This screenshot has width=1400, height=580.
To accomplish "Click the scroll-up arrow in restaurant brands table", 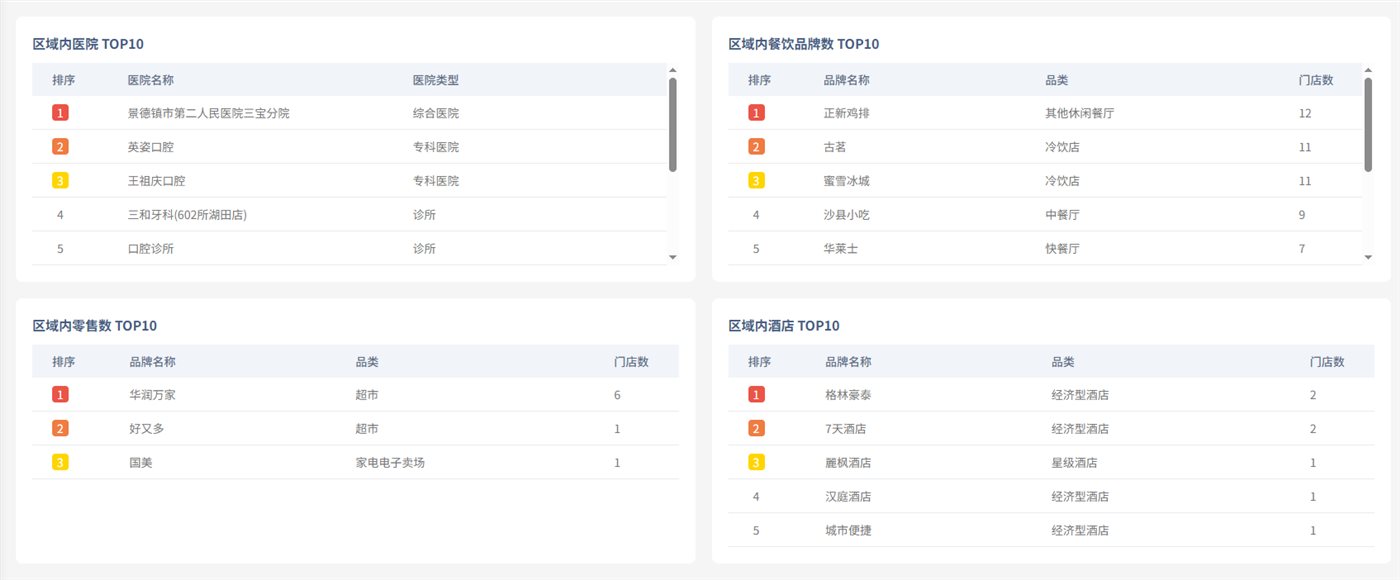I will click(1368, 70).
